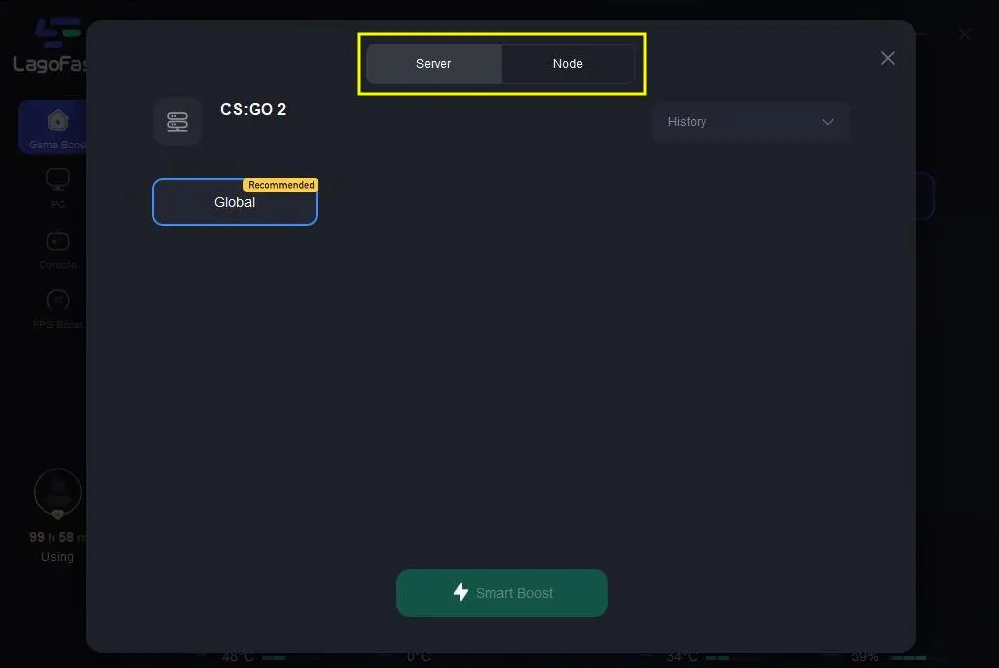Open the Console section icon
The image size is (999, 668).
(x=57, y=241)
